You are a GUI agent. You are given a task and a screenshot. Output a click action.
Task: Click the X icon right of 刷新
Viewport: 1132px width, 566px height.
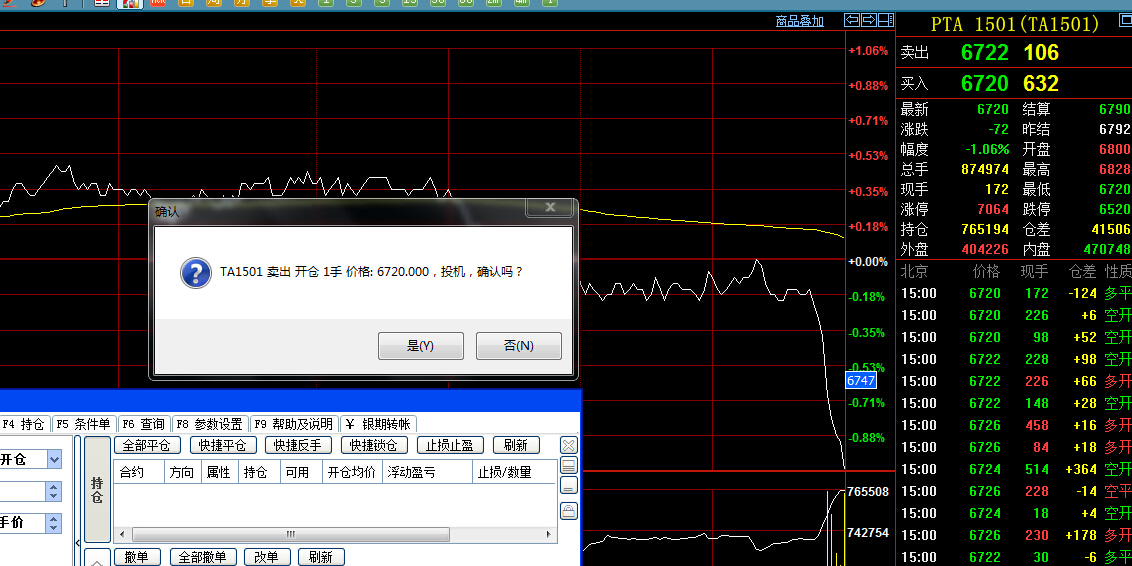coord(568,445)
